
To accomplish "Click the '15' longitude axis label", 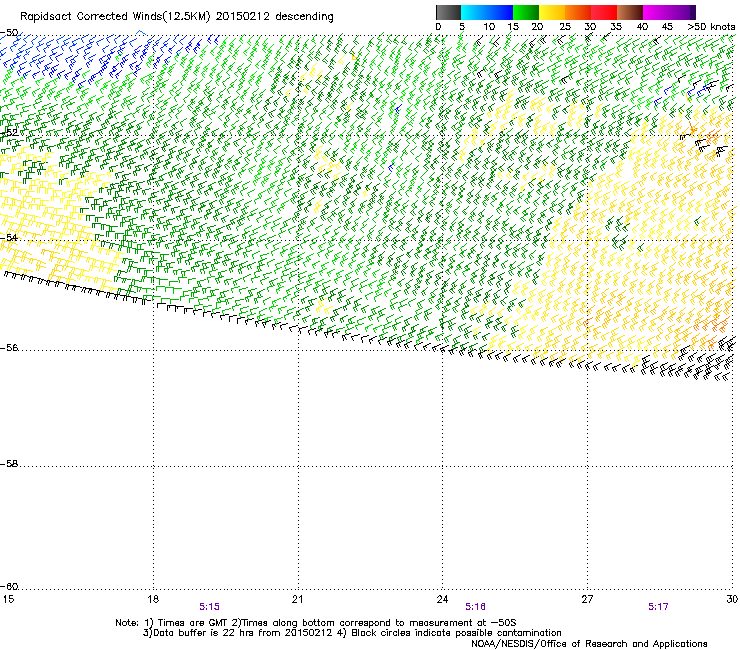I will click(8, 599).
